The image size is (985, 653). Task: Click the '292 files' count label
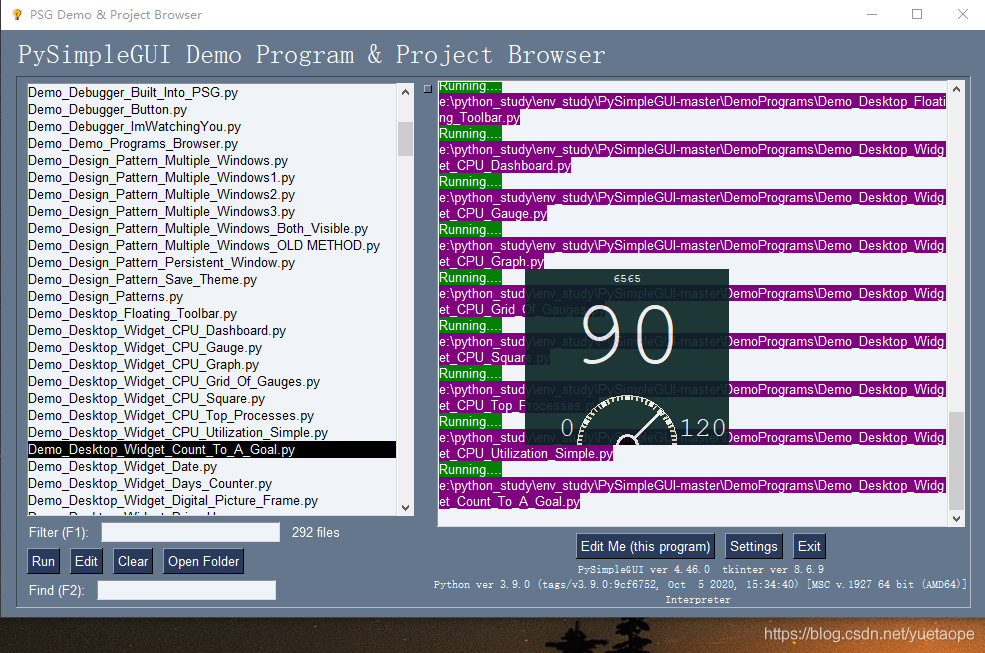tap(315, 532)
